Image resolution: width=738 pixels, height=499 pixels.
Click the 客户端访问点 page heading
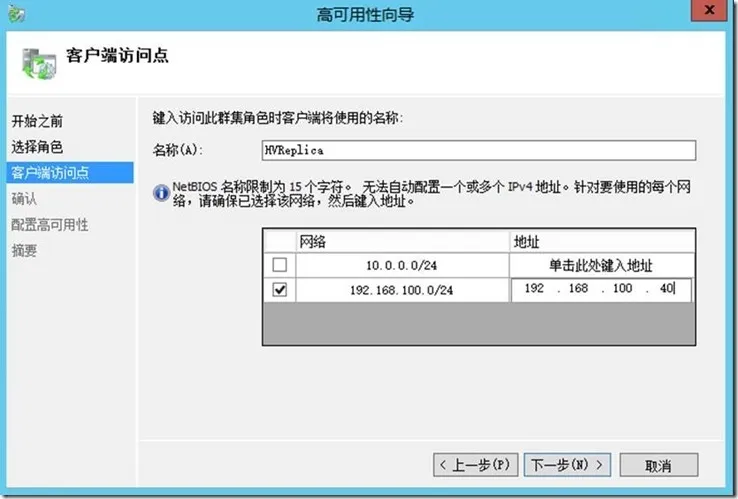(117, 56)
